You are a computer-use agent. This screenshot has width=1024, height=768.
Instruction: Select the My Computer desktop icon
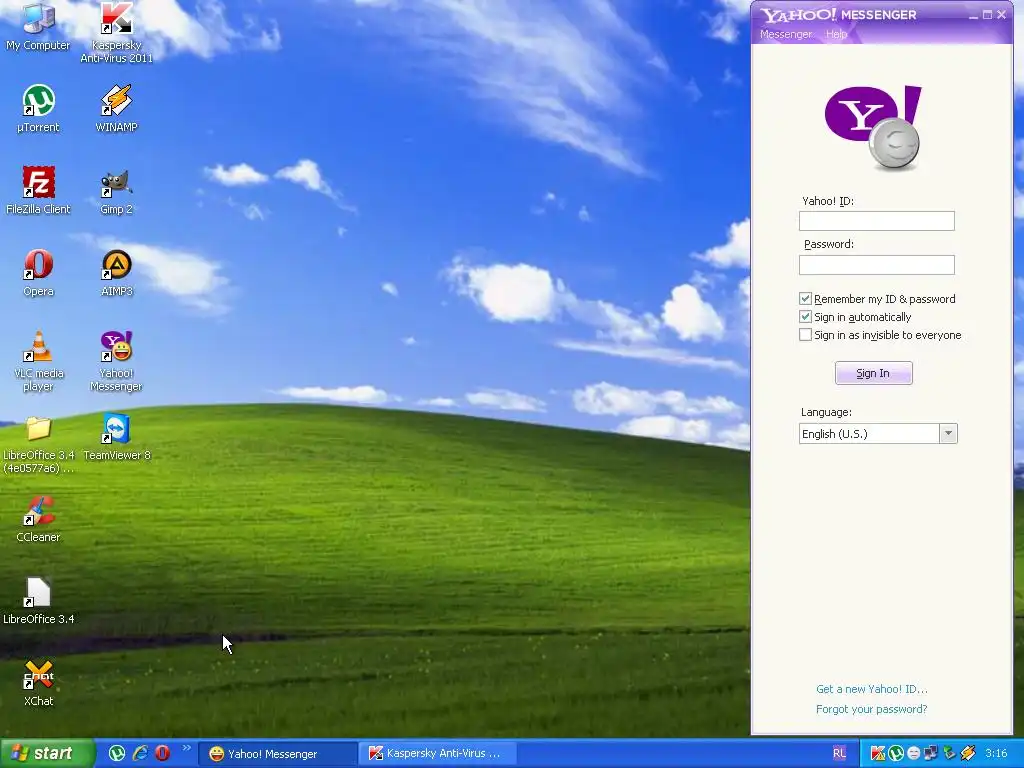point(38,26)
